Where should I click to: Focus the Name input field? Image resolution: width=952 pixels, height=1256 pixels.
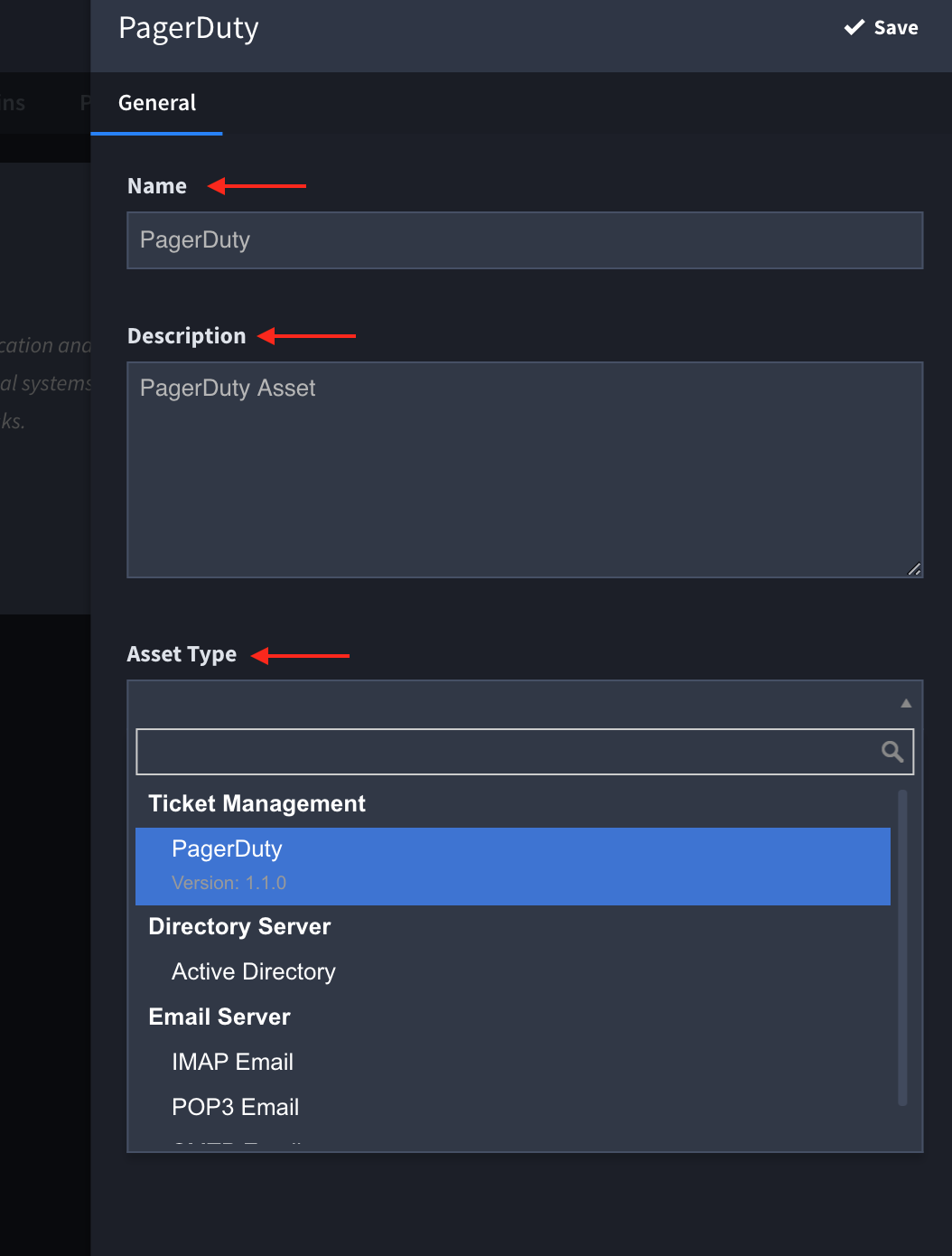(x=524, y=240)
